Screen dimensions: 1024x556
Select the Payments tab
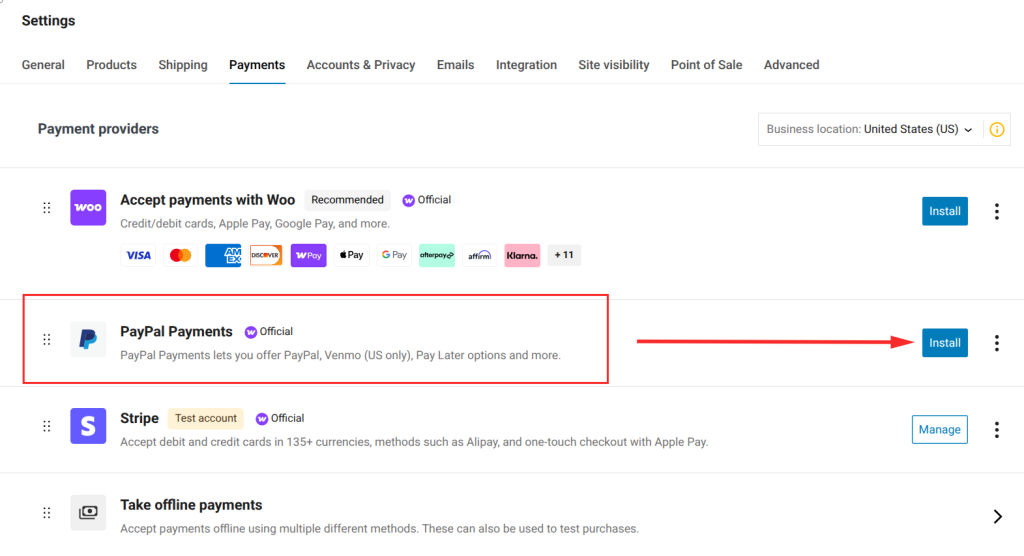[x=257, y=65]
